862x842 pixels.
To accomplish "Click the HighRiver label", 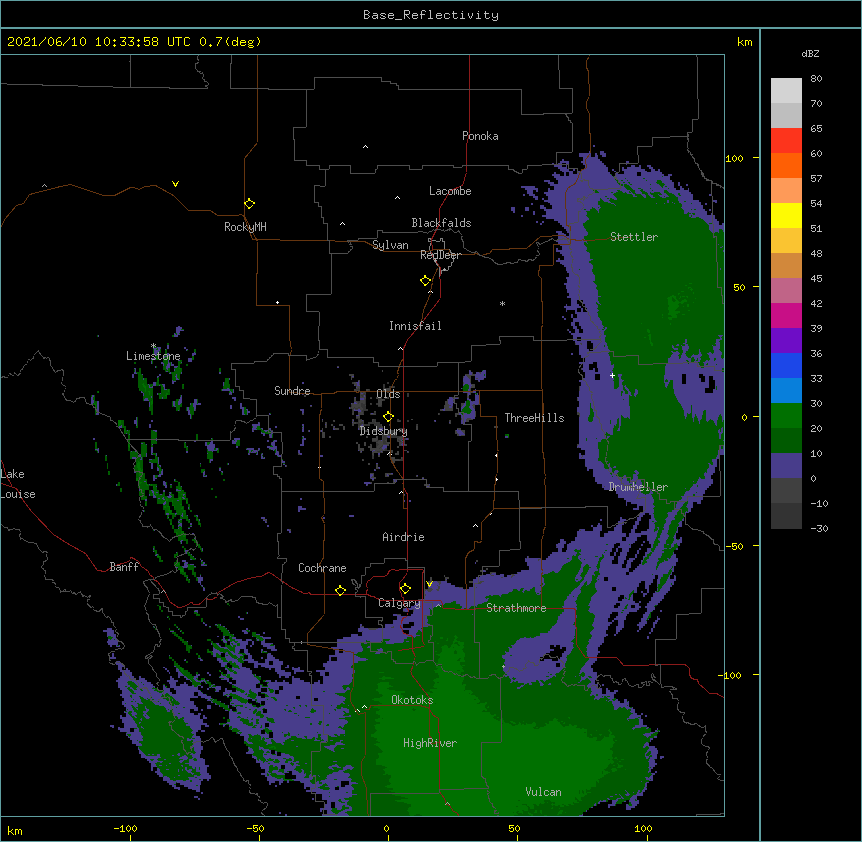I will click(430, 743).
